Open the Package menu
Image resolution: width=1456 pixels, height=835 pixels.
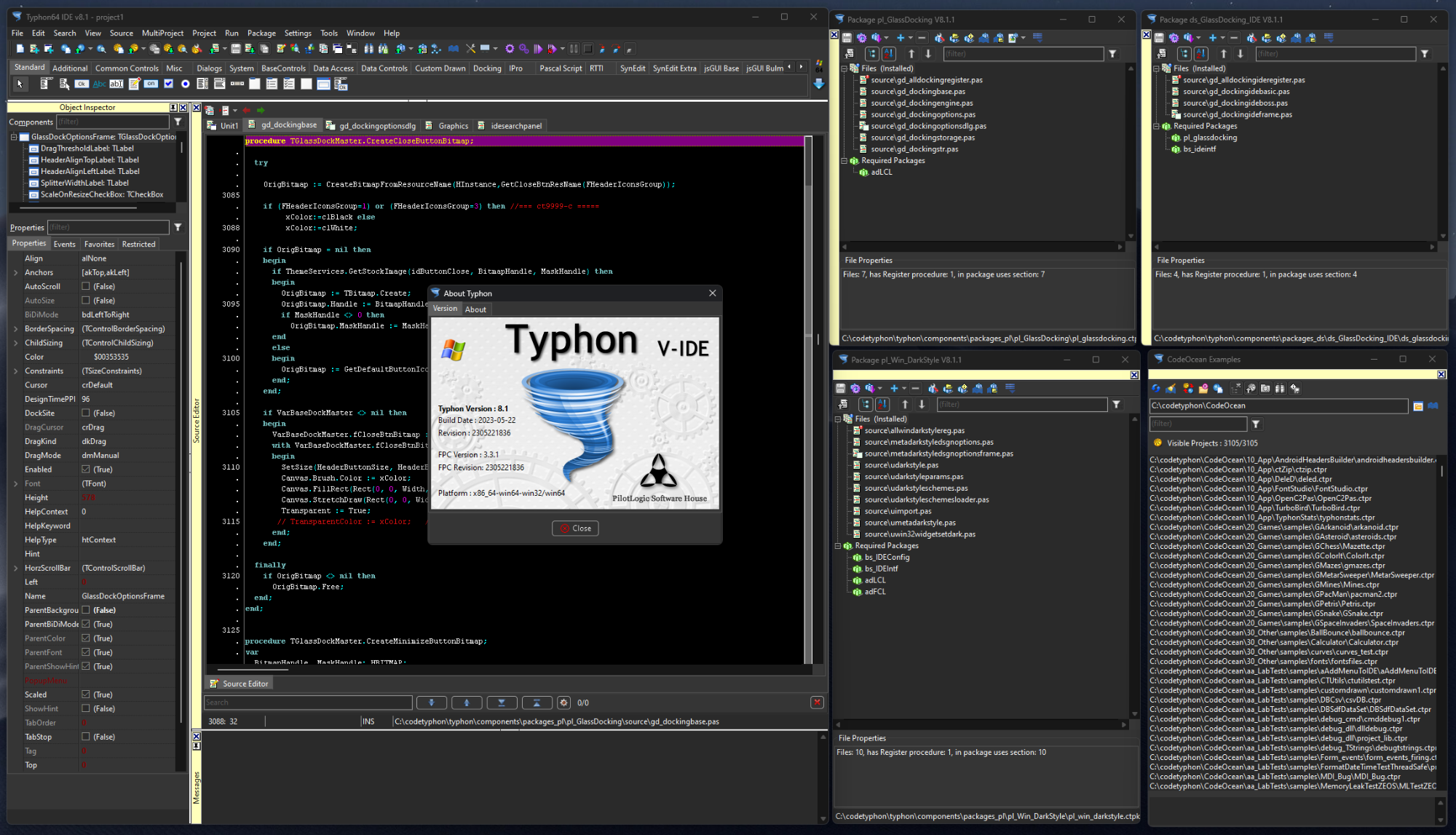click(x=261, y=33)
